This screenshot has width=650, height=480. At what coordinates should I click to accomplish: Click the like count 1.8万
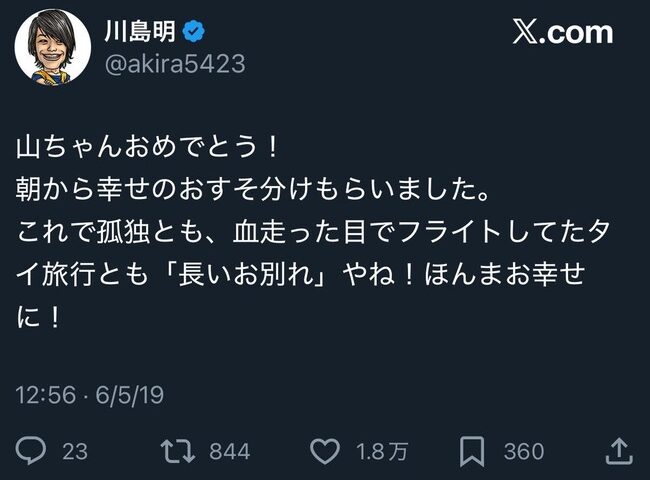click(x=381, y=452)
